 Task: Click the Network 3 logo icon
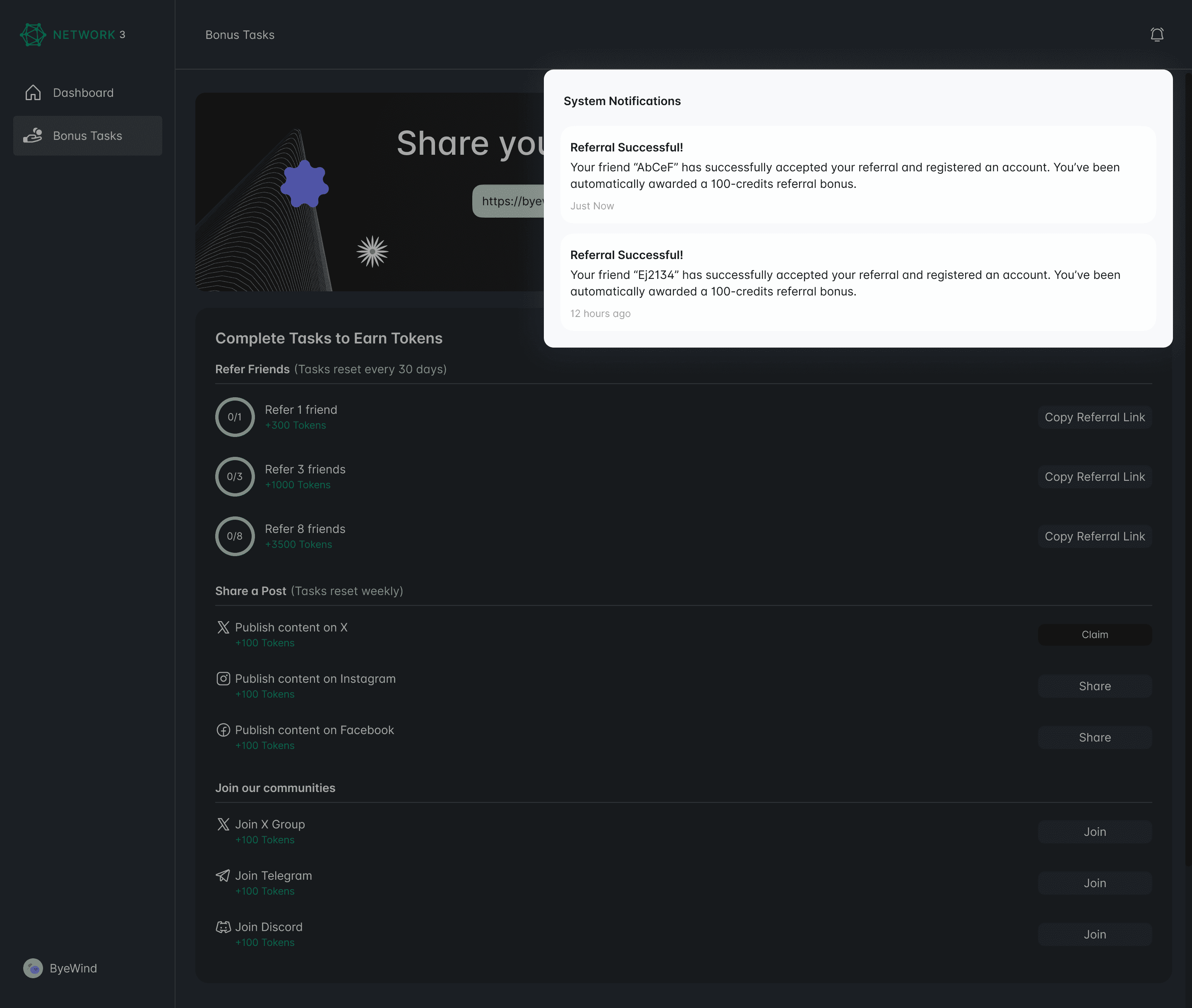(33, 35)
